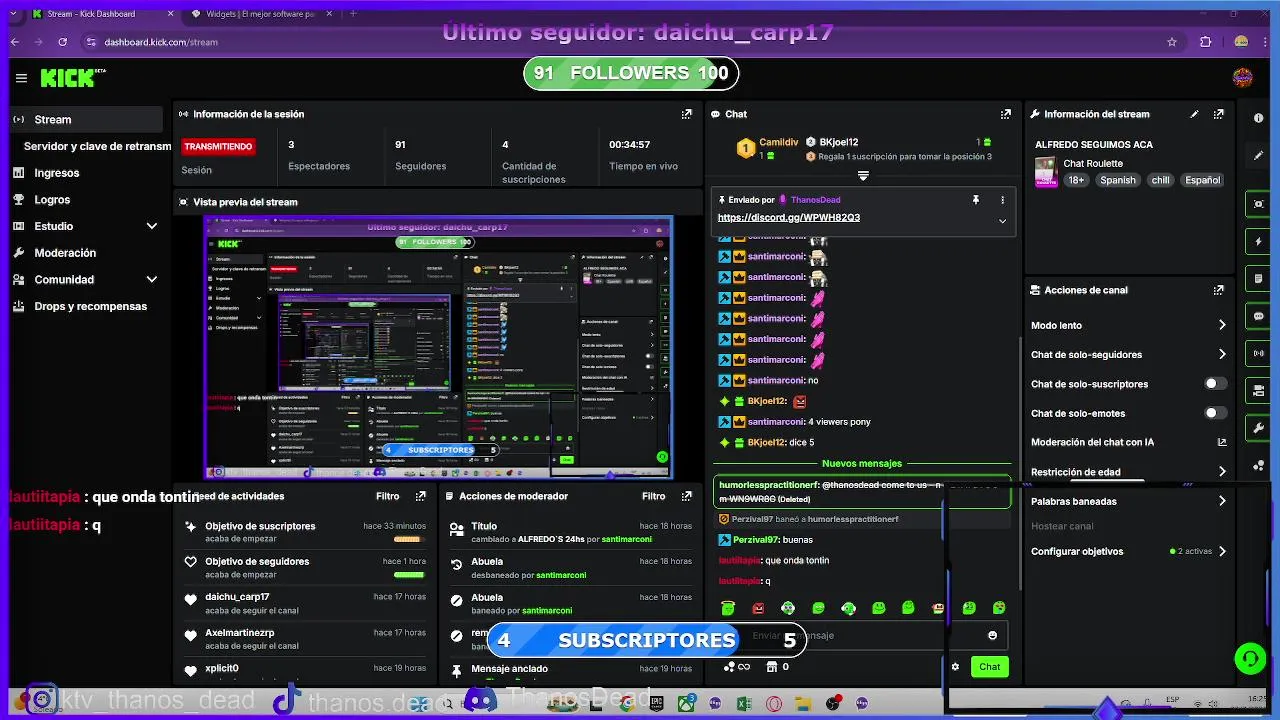Click the Chat Roulette category thumbnail

point(1045,171)
